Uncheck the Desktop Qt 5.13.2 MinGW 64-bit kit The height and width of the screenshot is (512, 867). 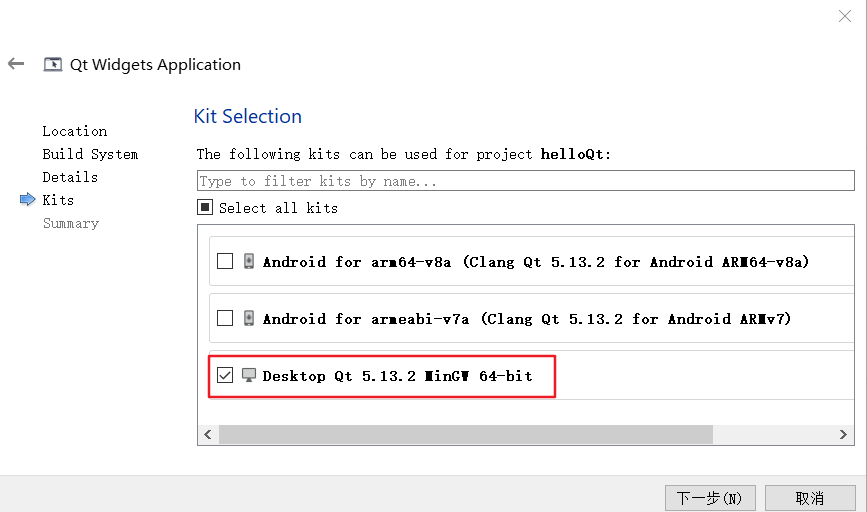(225, 375)
